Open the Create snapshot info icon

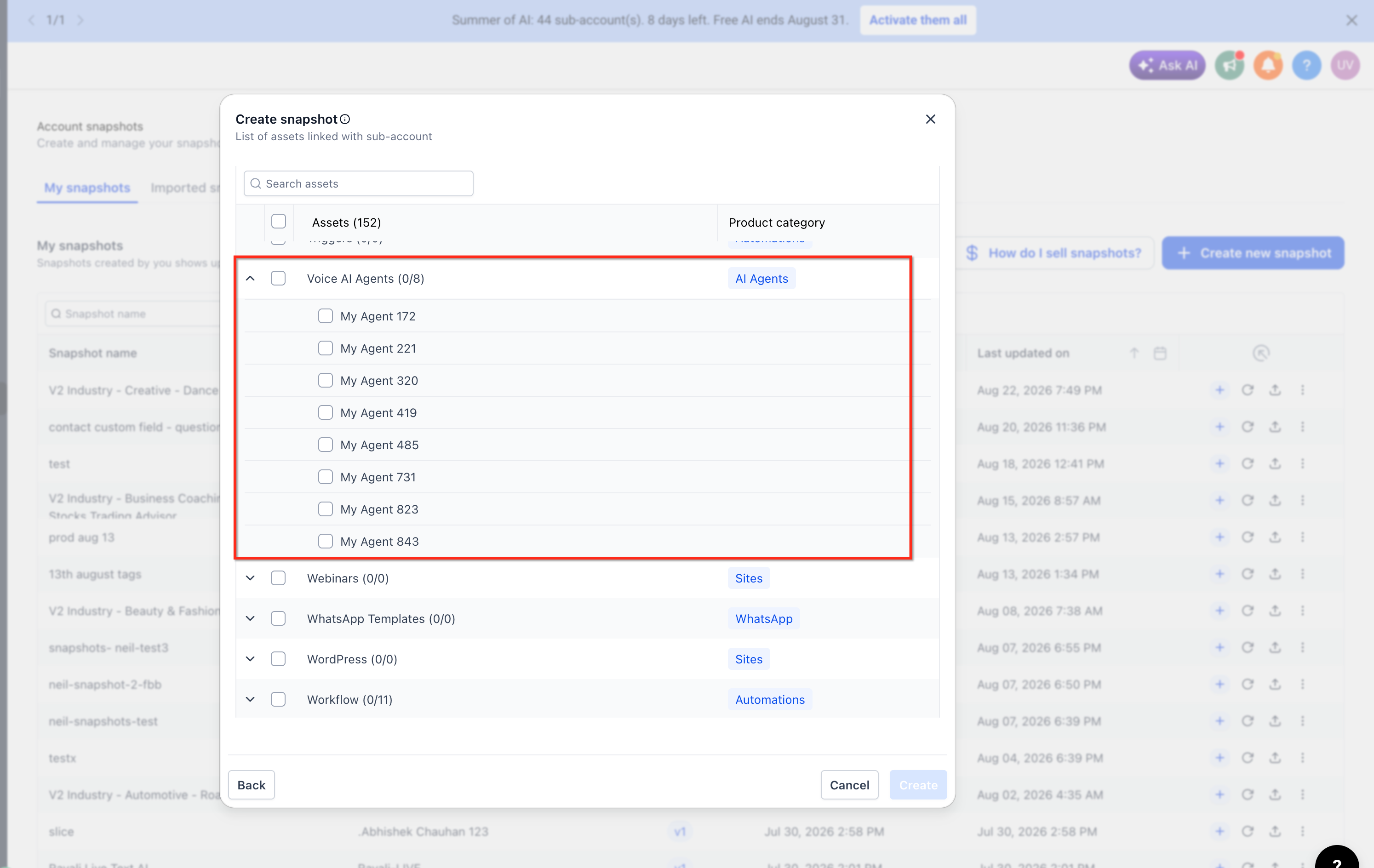pyautogui.click(x=344, y=119)
